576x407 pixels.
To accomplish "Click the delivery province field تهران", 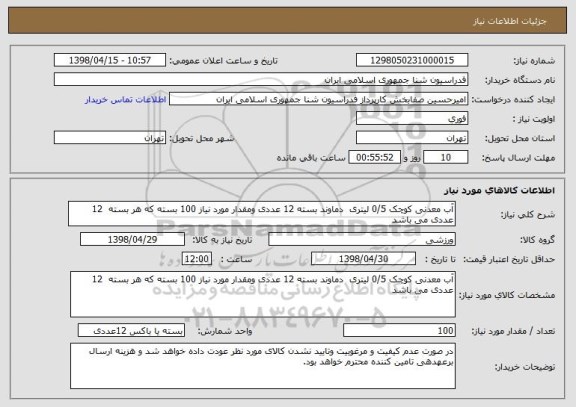I will coord(412,138).
